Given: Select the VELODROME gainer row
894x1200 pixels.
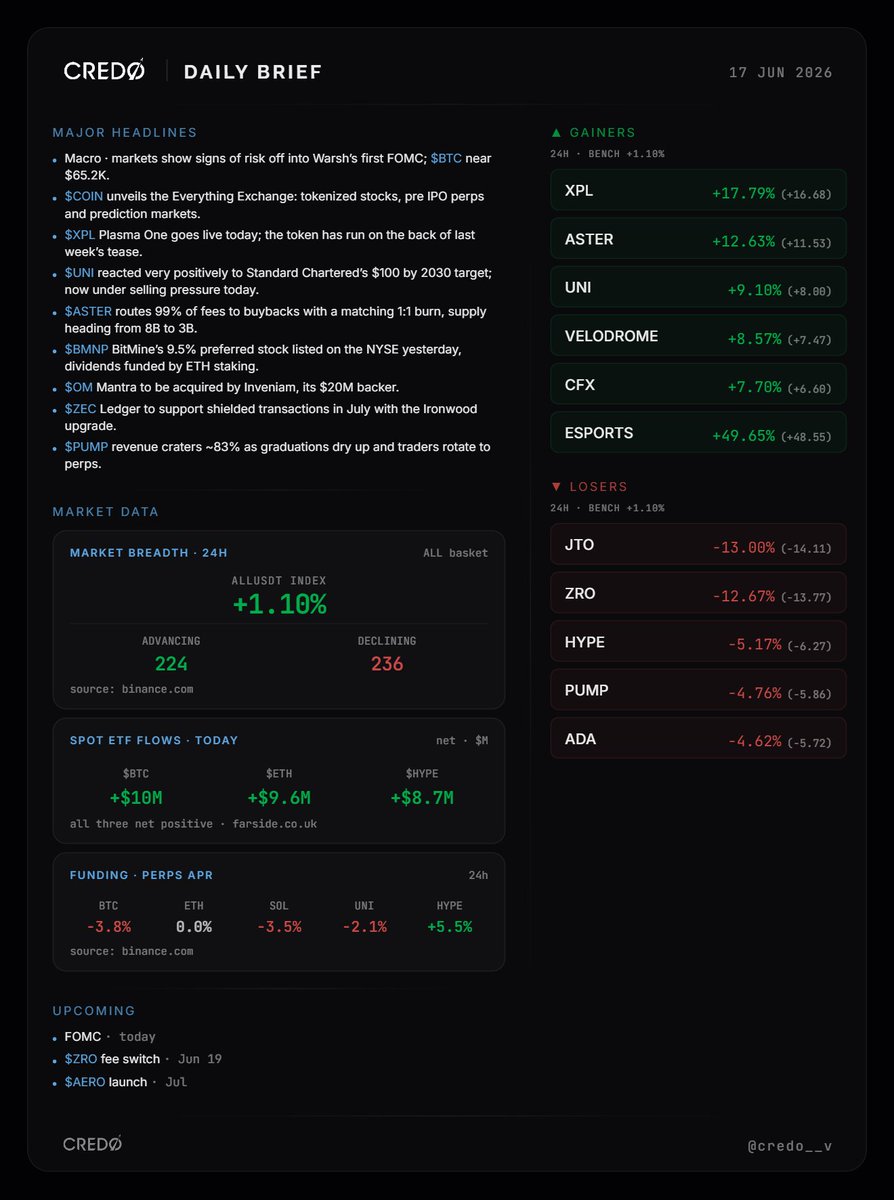Looking at the screenshot, I should point(698,337).
